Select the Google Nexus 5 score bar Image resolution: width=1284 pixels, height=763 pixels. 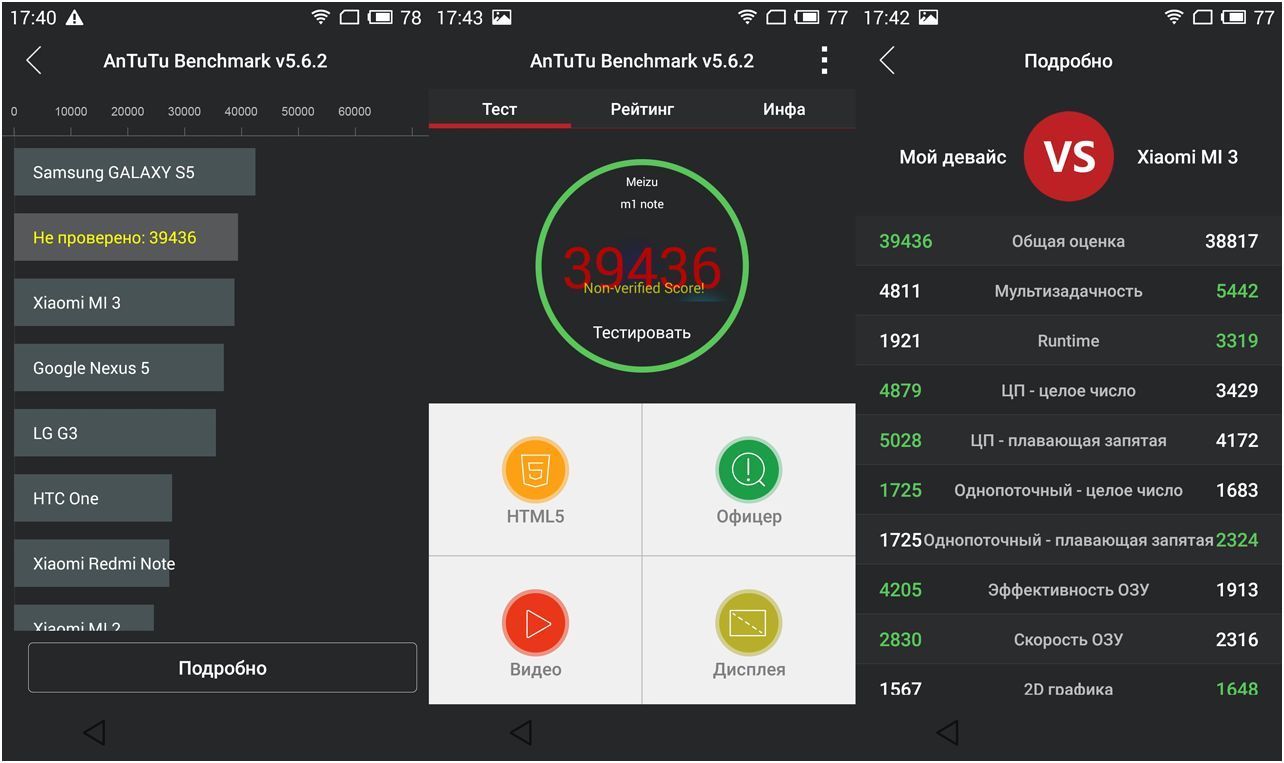click(x=118, y=368)
